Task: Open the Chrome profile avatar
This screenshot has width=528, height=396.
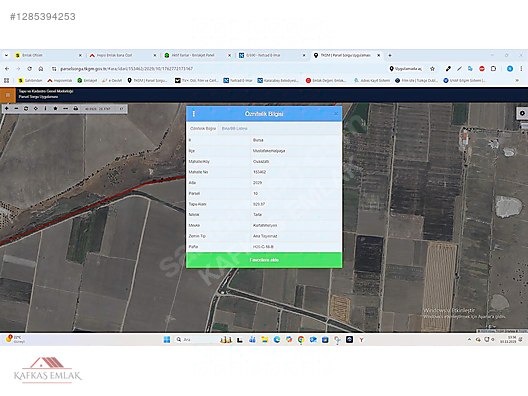Action: pyautogui.click(x=510, y=69)
